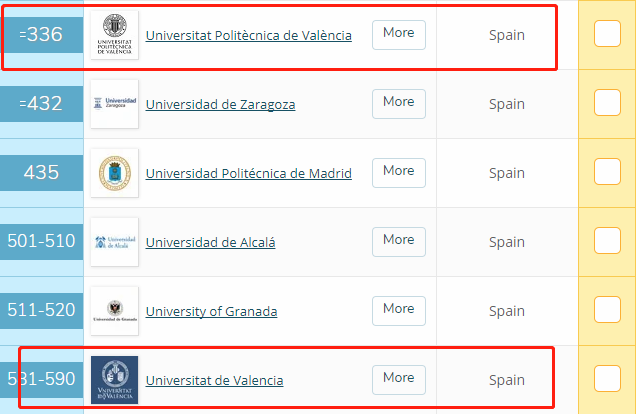Expand More for Universidad de Zaragoza

(x=399, y=104)
